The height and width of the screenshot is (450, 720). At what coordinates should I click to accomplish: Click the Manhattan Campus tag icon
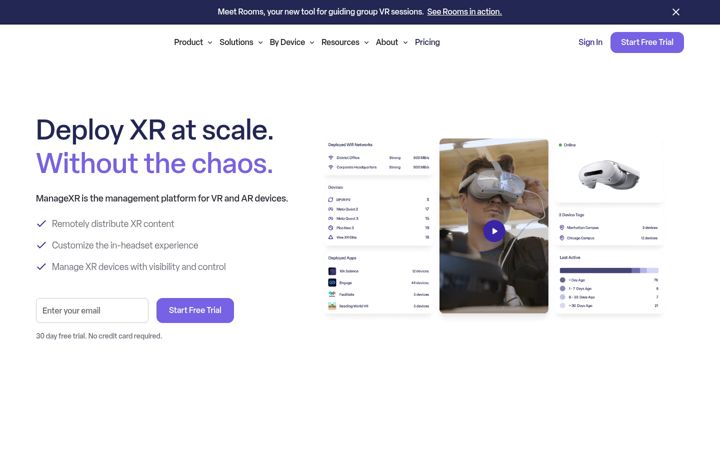(x=562, y=228)
